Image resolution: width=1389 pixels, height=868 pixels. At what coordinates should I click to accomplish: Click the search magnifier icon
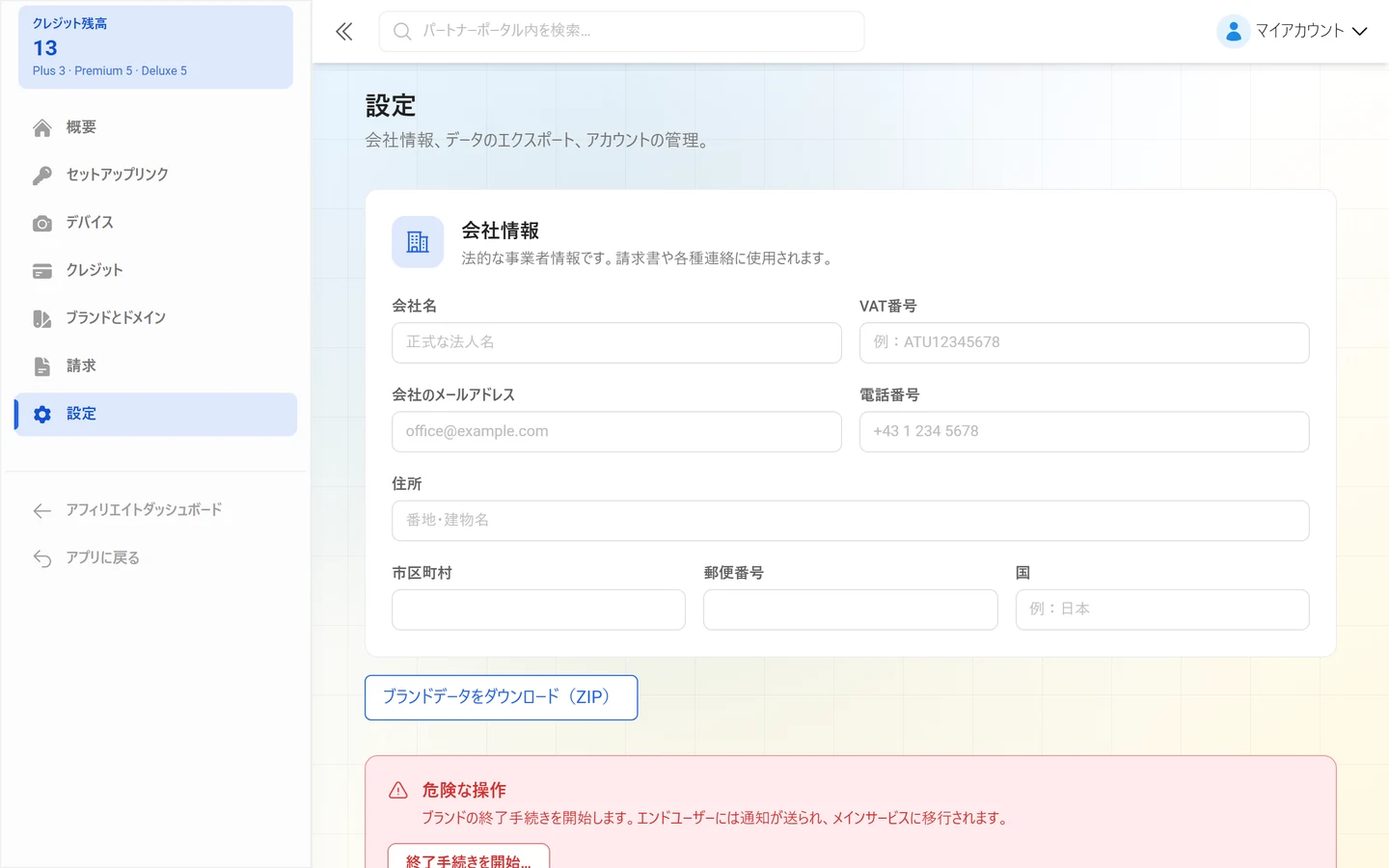402,32
